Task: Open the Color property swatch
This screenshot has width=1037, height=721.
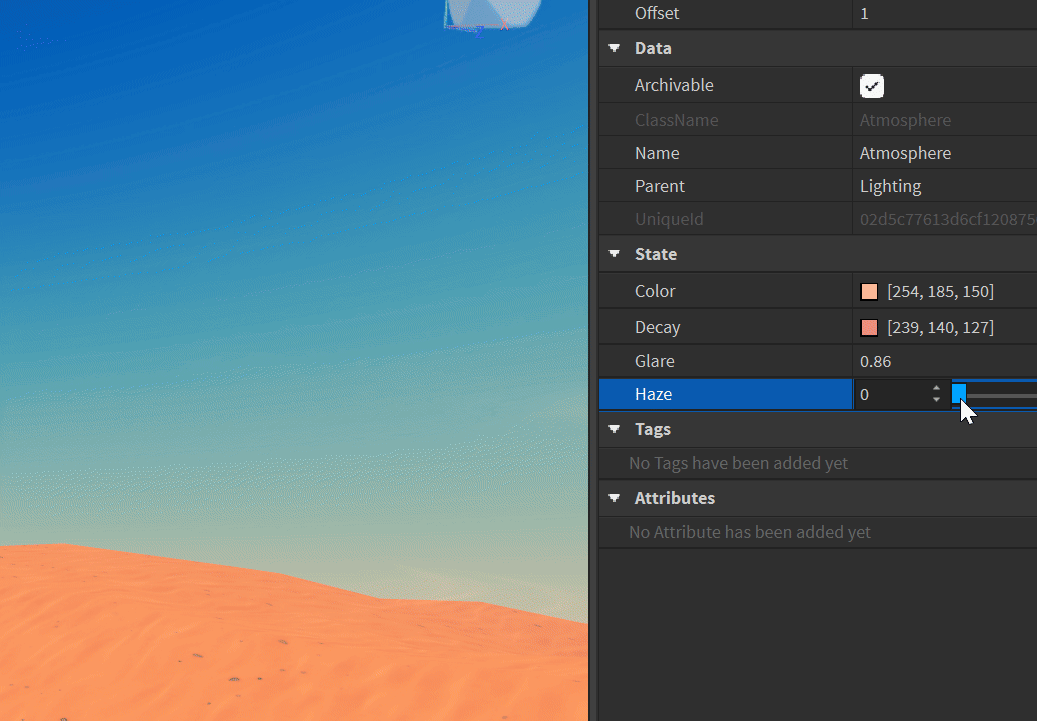Action: 869,292
